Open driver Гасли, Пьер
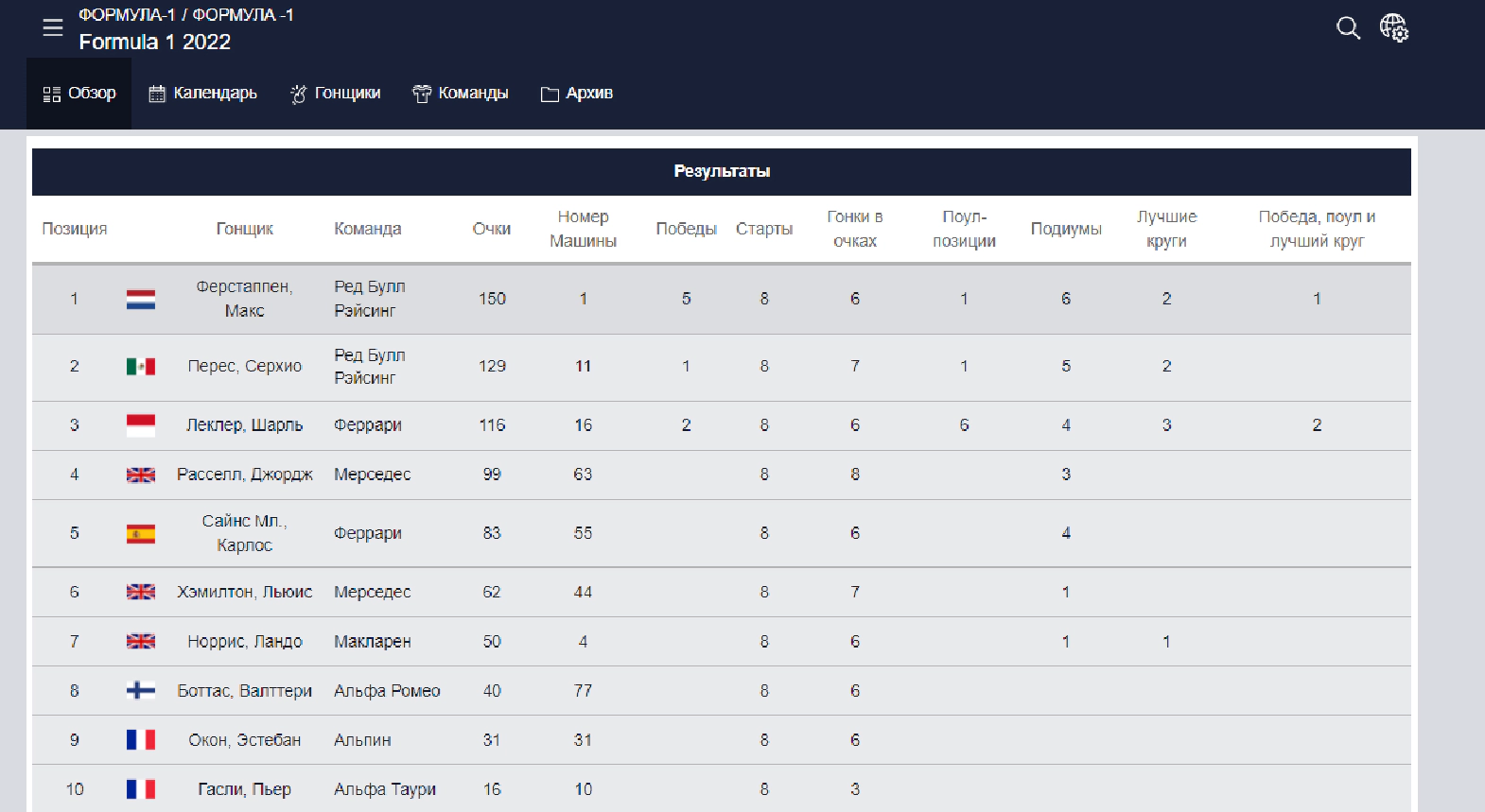The width and height of the screenshot is (1485, 812). click(x=244, y=789)
